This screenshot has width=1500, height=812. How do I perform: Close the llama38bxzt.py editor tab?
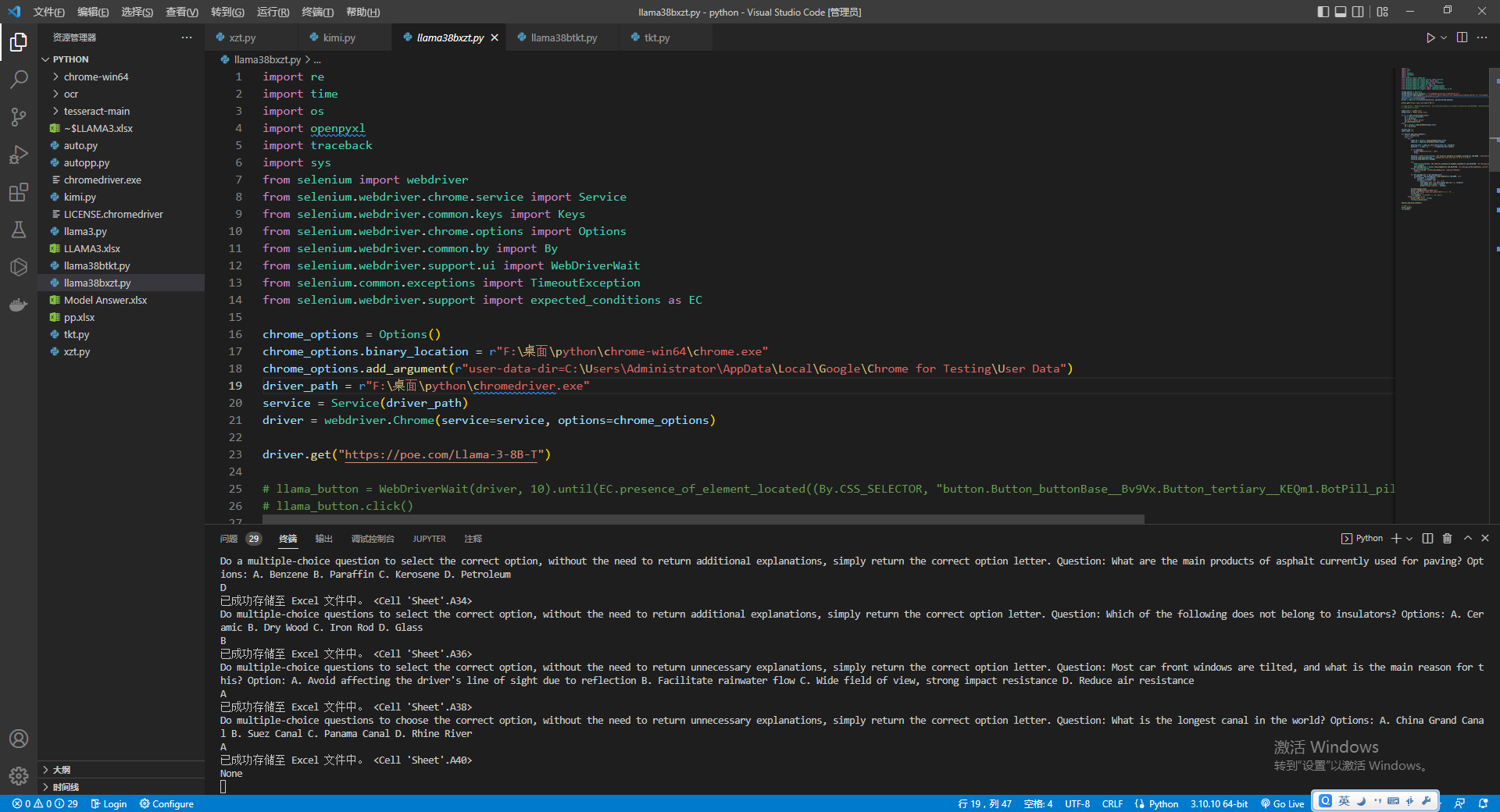(x=495, y=37)
